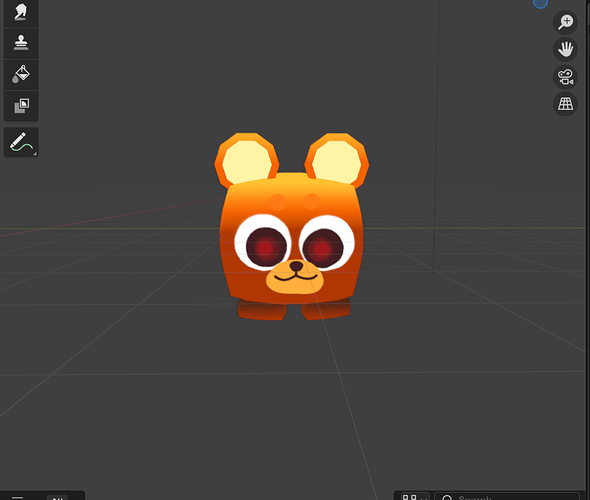Select the Clone stamp tool
This screenshot has width=590, height=500.
tap(21, 43)
